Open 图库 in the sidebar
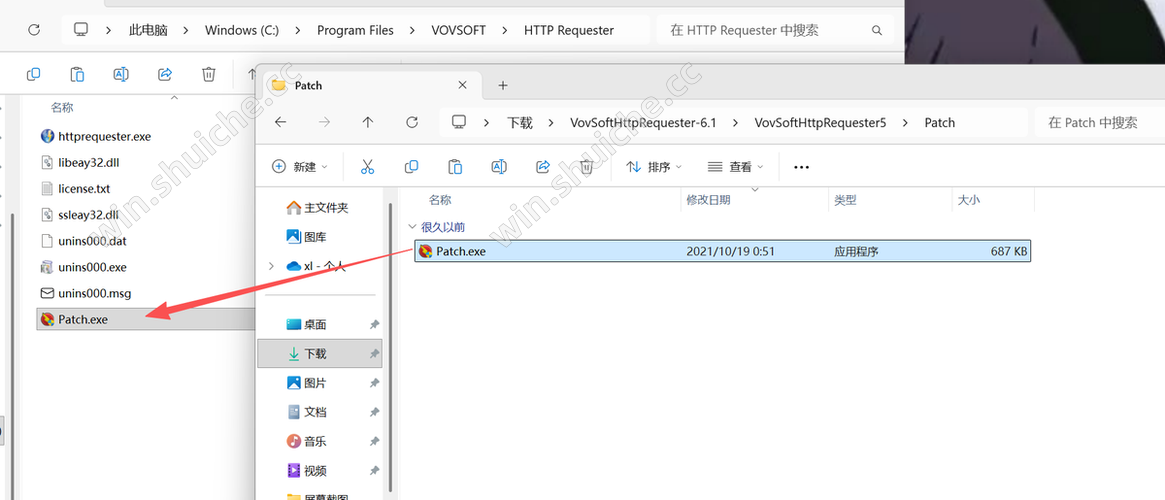The image size is (1165, 500). click(307, 237)
